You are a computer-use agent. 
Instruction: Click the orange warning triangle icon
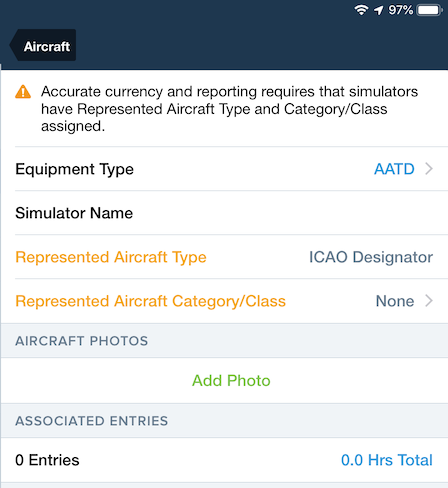point(23,92)
